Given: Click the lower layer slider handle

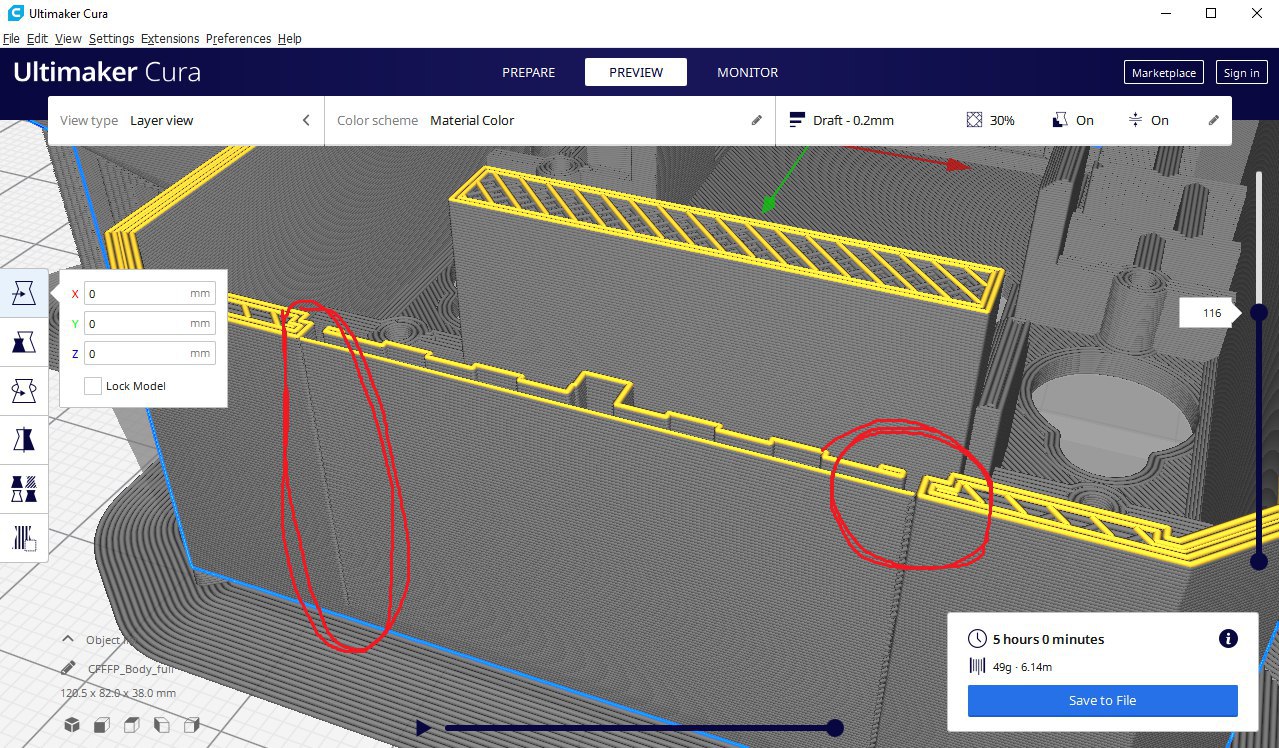Looking at the screenshot, I should (1259, 561).
